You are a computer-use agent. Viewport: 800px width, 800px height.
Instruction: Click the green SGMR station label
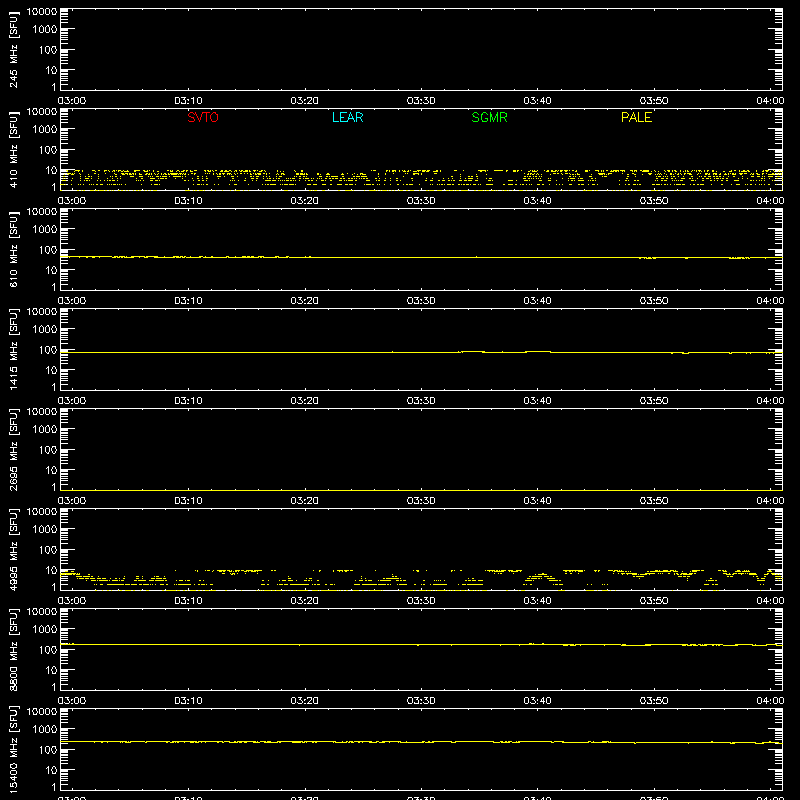tap(489, 117)
